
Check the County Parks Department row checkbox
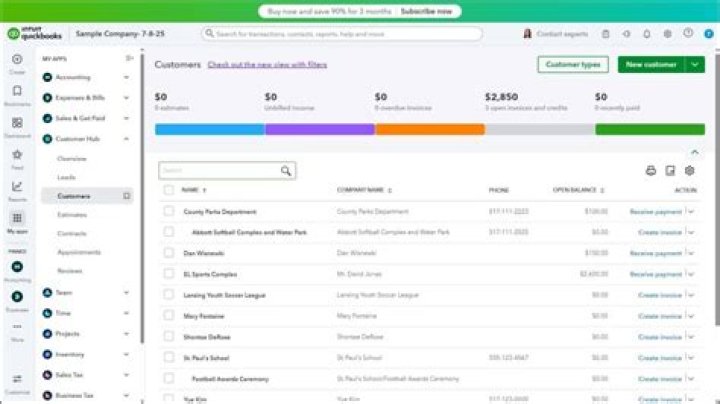tap(169, 211)
